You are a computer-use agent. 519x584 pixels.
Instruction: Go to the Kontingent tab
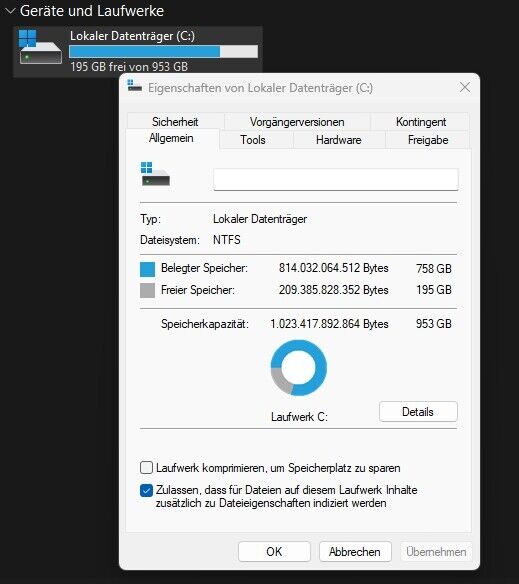421,122
